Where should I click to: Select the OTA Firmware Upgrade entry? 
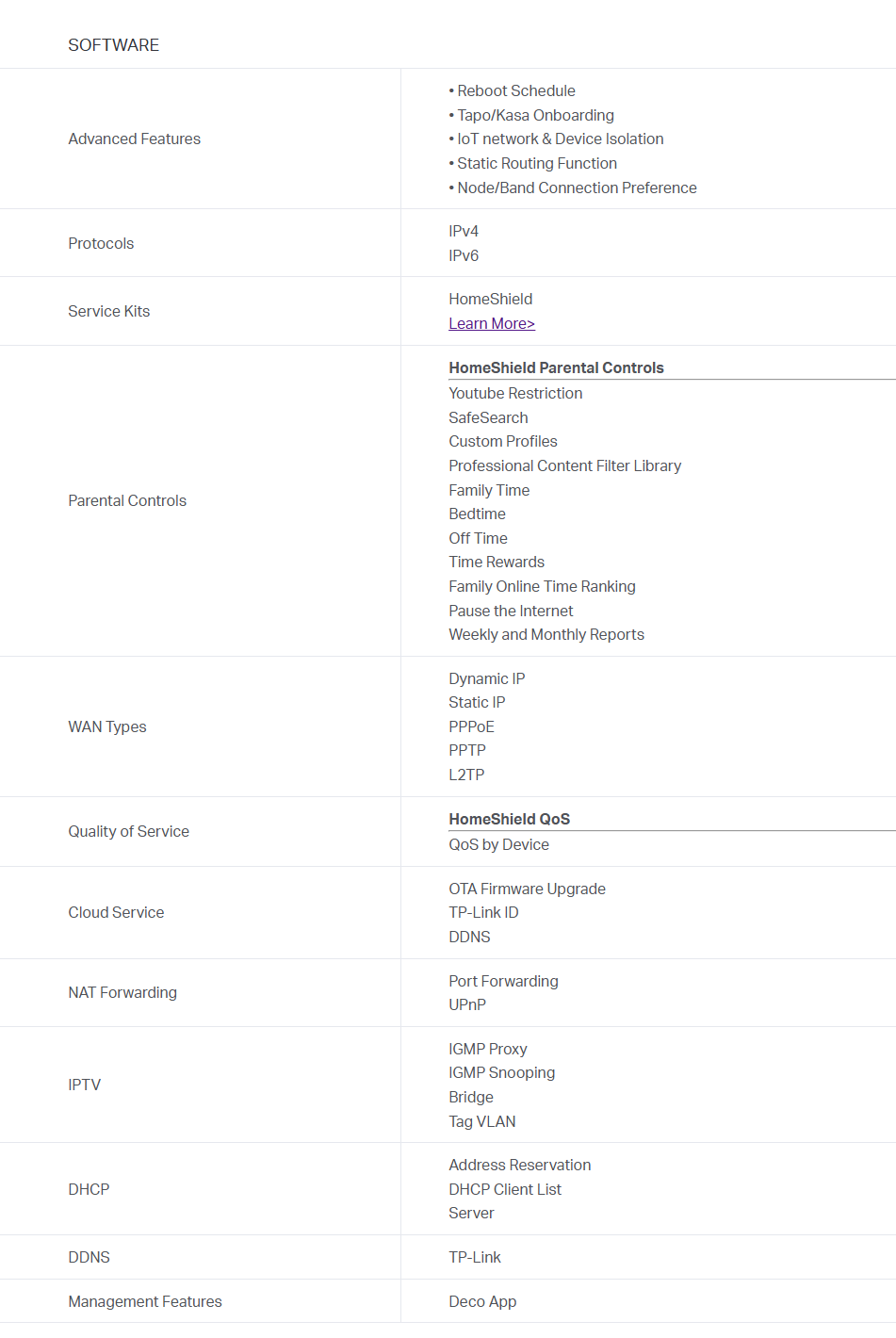[x=527, y=889]
